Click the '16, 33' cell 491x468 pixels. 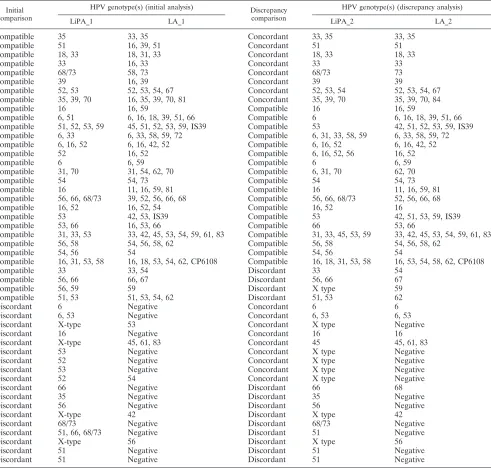[x=138, y=64]
